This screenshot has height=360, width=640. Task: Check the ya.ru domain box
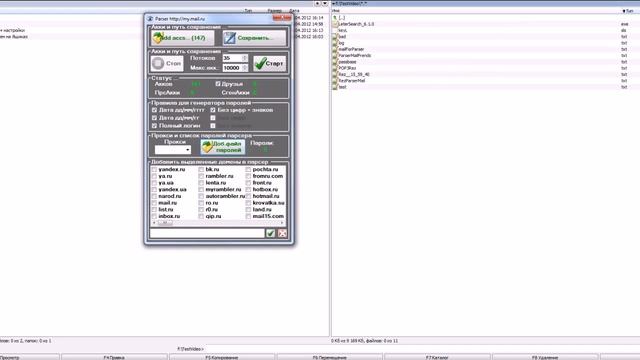tap(154, 176)
